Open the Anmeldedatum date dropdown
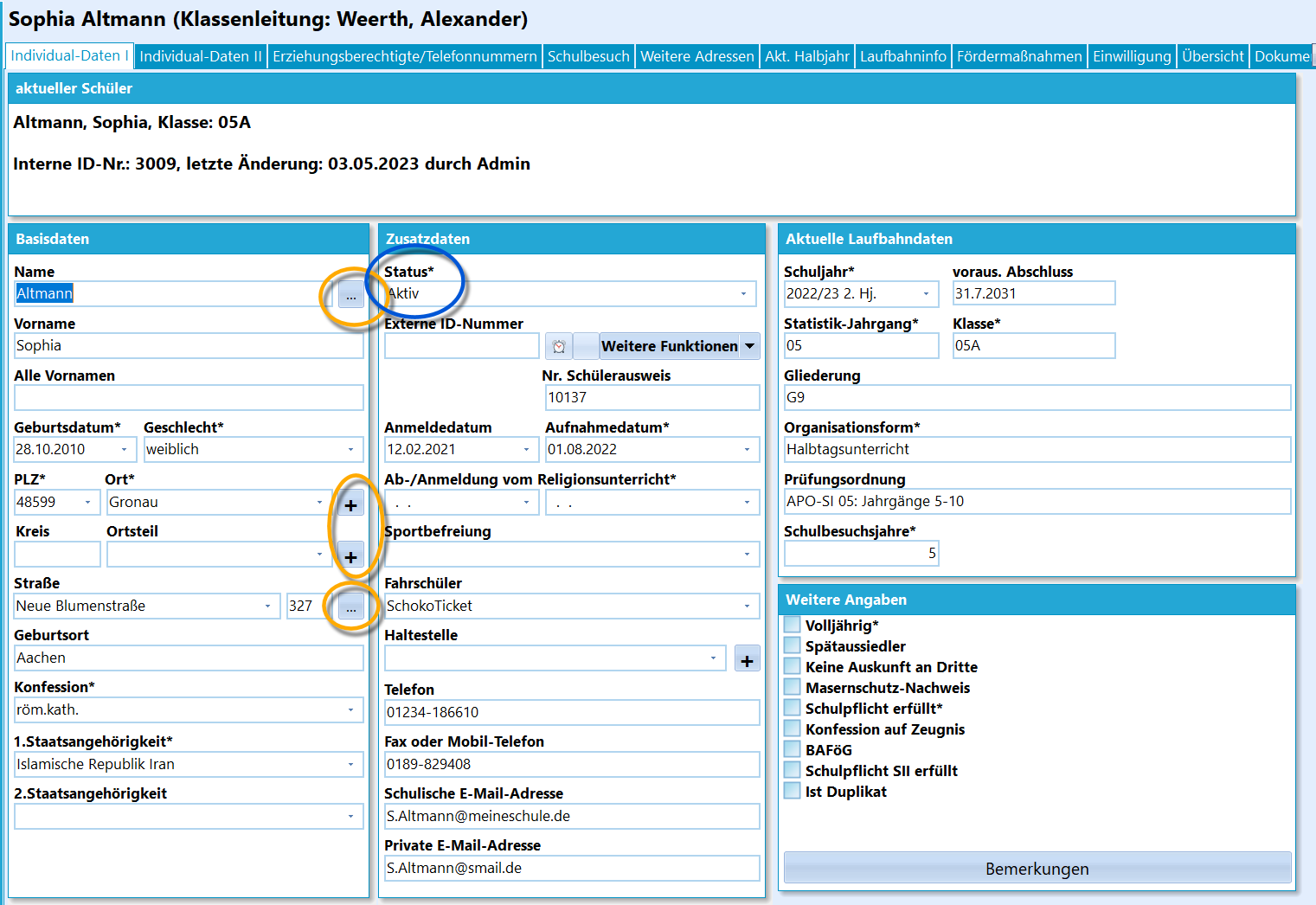This screenshot has height=905, width=1316. (526, 450)
